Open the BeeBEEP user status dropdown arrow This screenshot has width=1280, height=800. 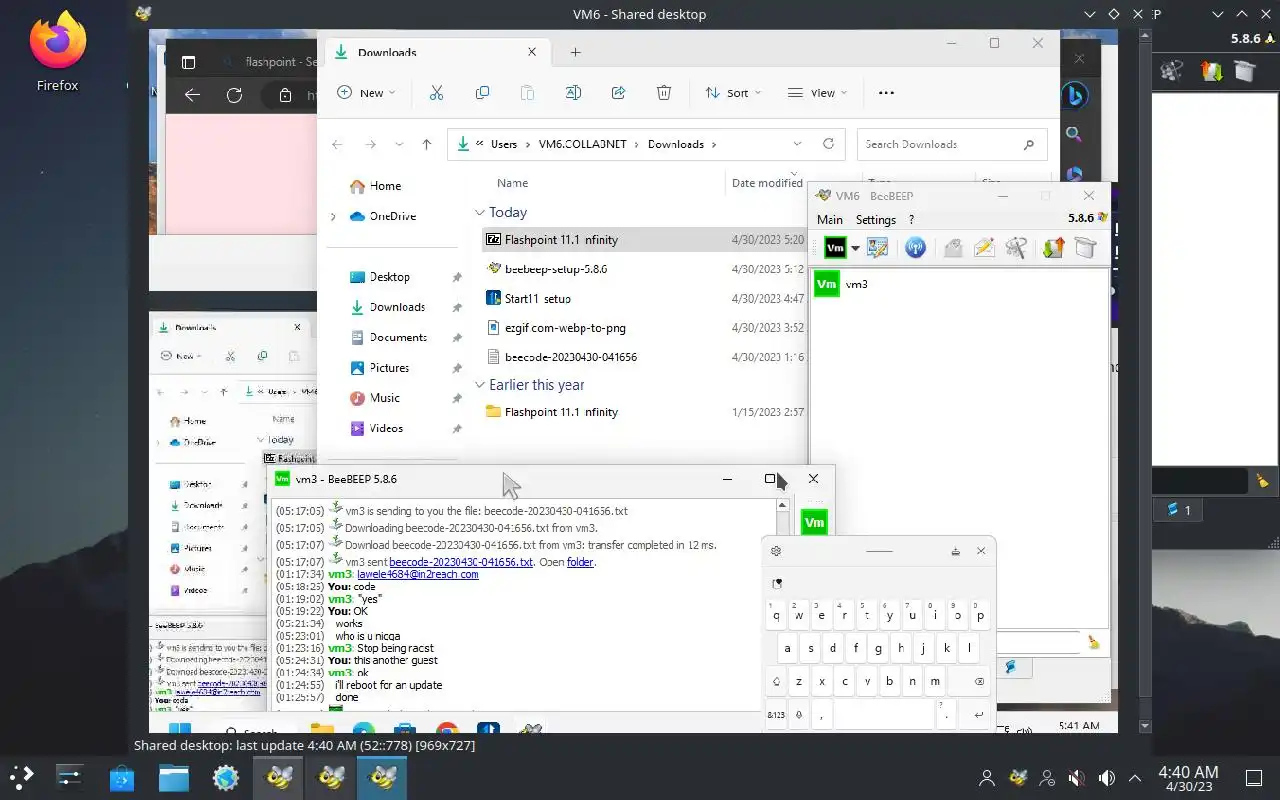click(855, 249)
